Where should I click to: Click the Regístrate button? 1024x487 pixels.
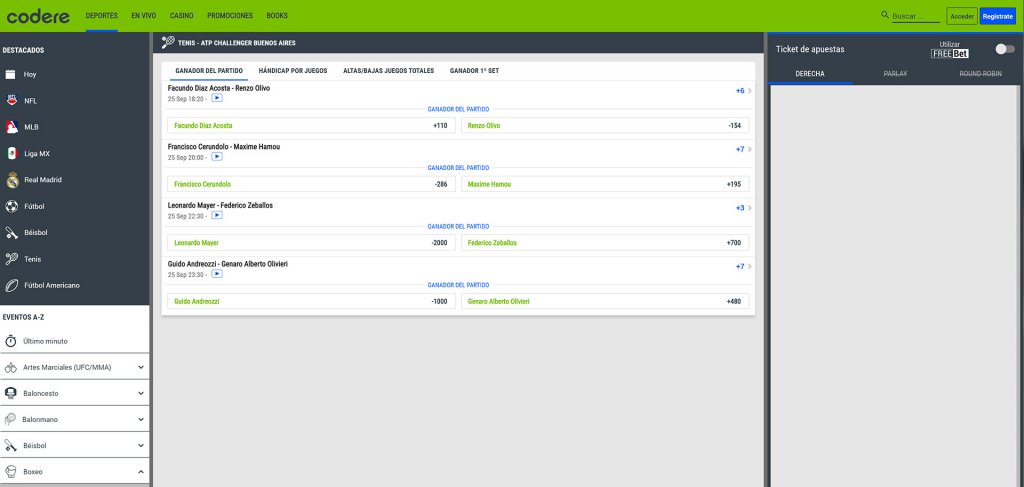pos(997,16)
